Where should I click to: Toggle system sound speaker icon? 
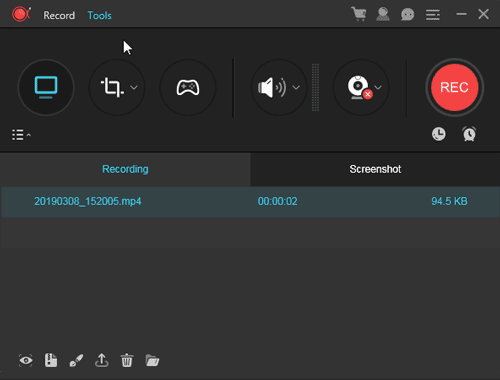(272, 88)
